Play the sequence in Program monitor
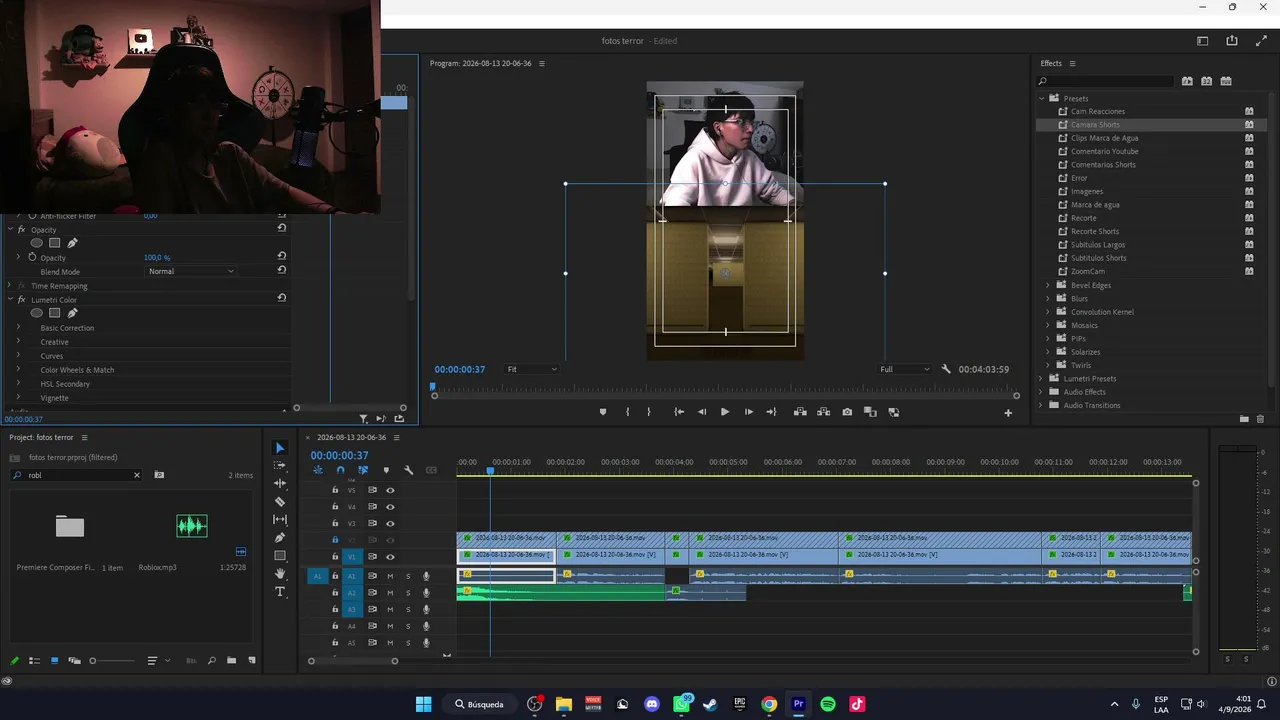 (x=725, y=412)
